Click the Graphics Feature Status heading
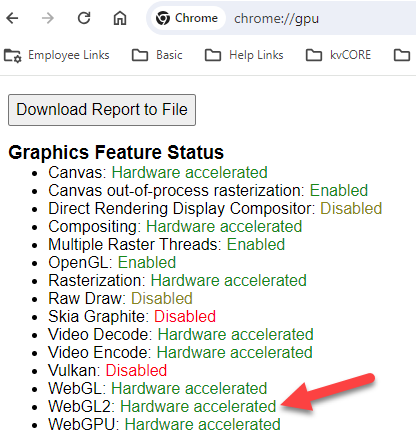Viewport: 416px width, 443px height. click(x=116, y=152)
